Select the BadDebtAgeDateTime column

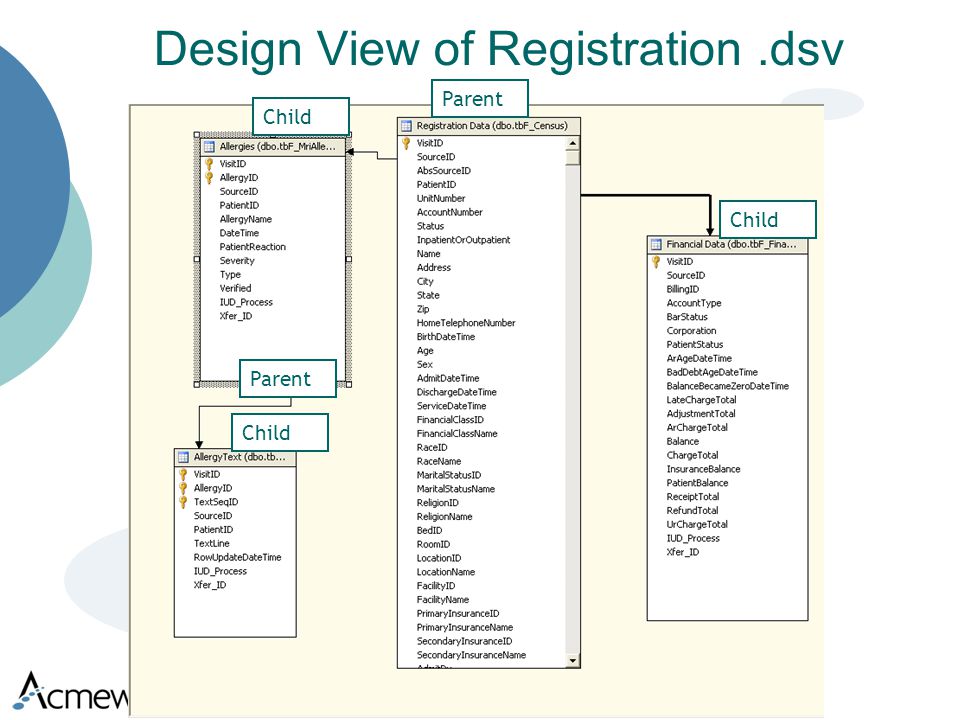712,372
